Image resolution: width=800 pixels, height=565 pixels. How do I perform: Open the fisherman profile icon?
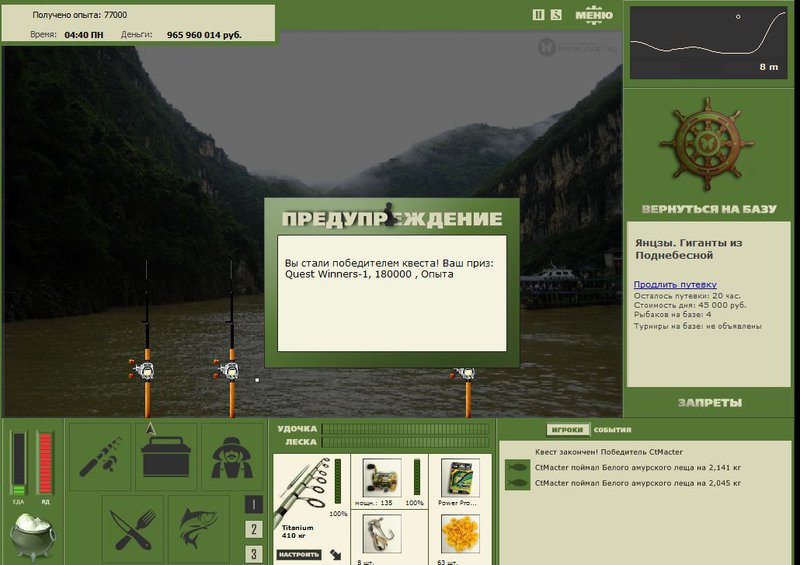pos(232,457)
